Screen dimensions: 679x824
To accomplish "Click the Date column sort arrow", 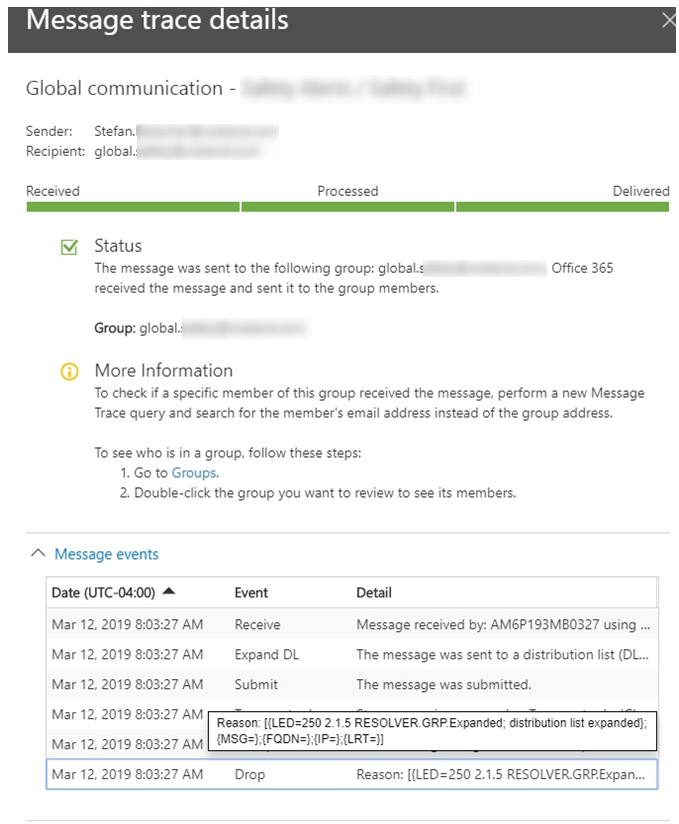I will (168, 592).
